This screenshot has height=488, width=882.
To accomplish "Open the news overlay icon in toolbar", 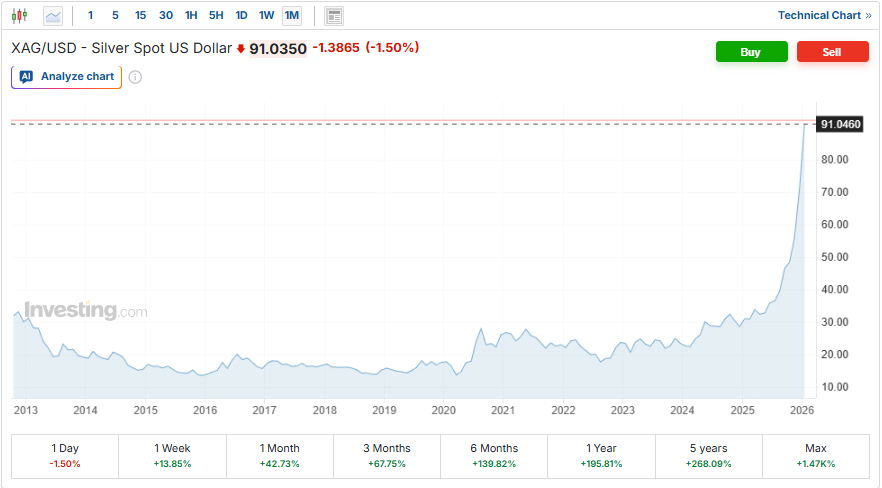I will click(x=334, y=16).
